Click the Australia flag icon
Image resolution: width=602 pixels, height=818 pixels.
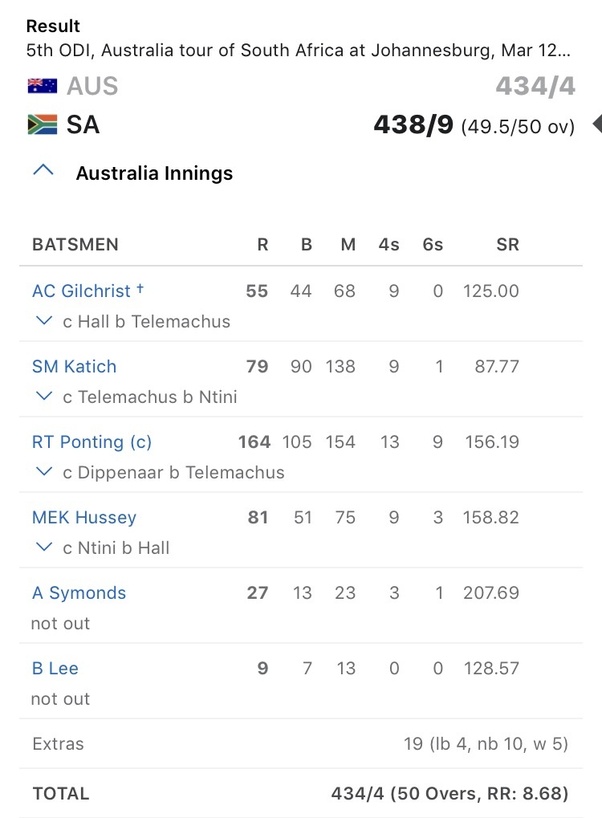coord(42,86)
